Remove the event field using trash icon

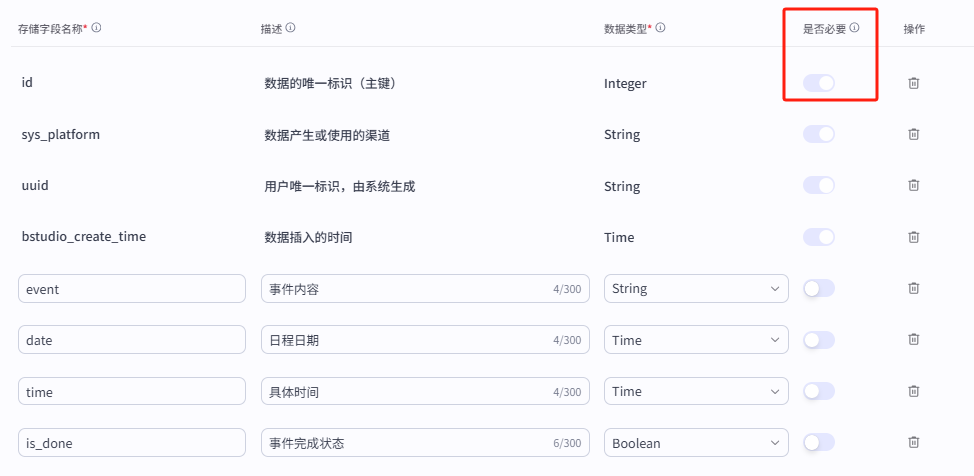(x=913, y=288)
